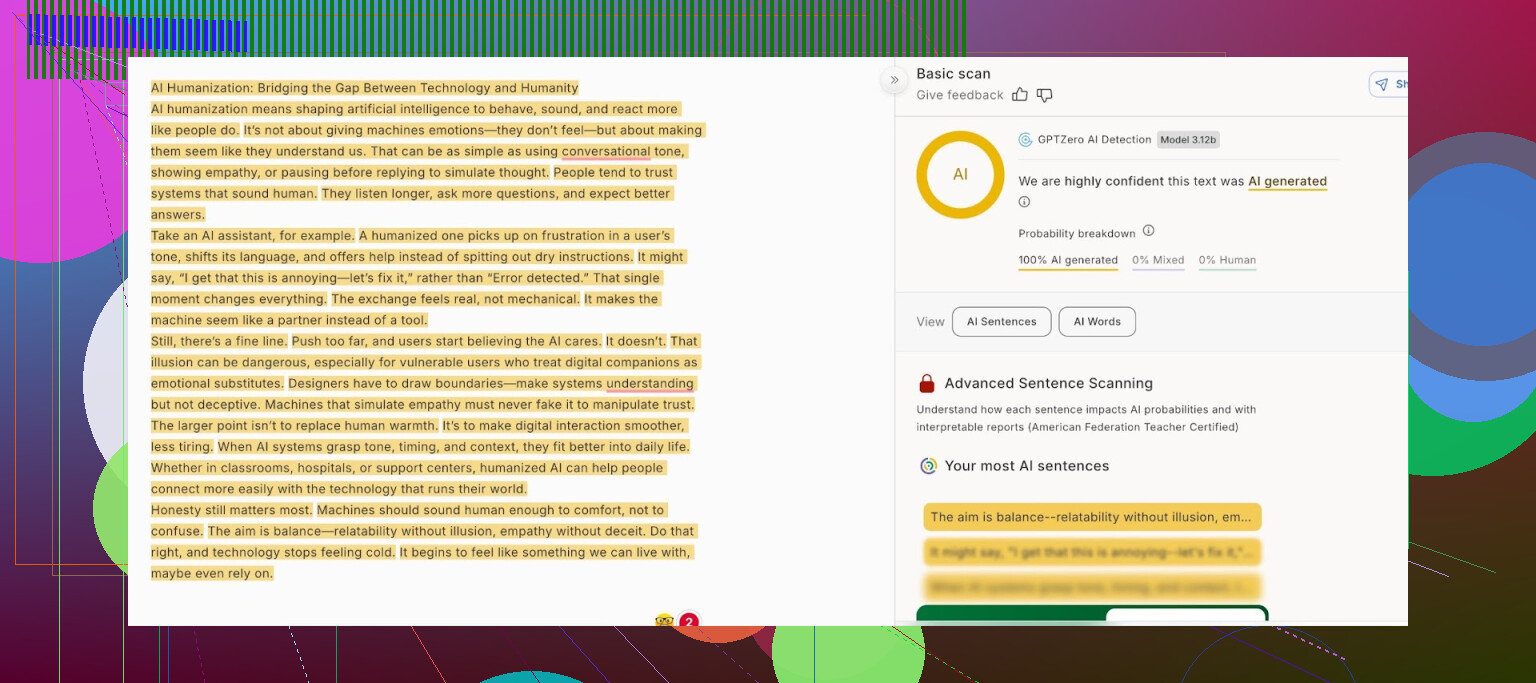Click the Give feedback text
The image size is (1536, 683).
tap(960, 95)
